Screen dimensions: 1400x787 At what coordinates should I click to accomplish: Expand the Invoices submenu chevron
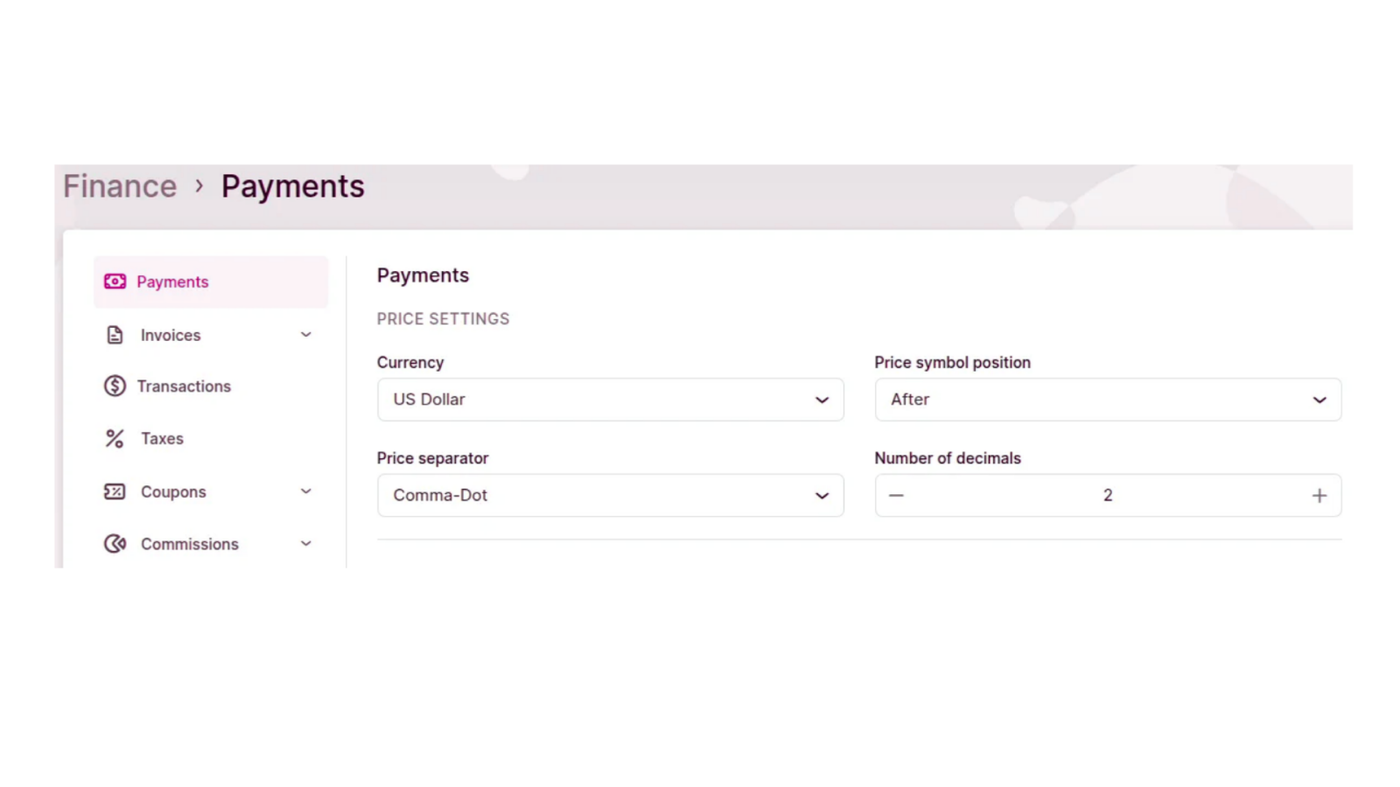coord(306,335)
